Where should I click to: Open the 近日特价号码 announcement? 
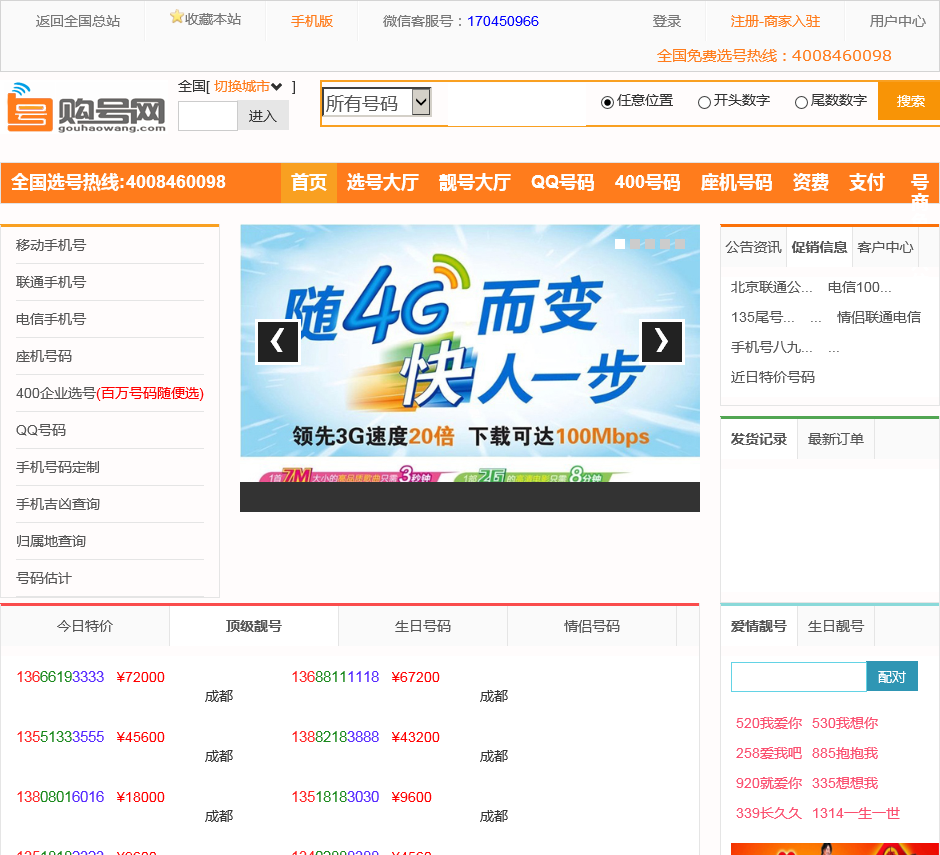(773, 377)
